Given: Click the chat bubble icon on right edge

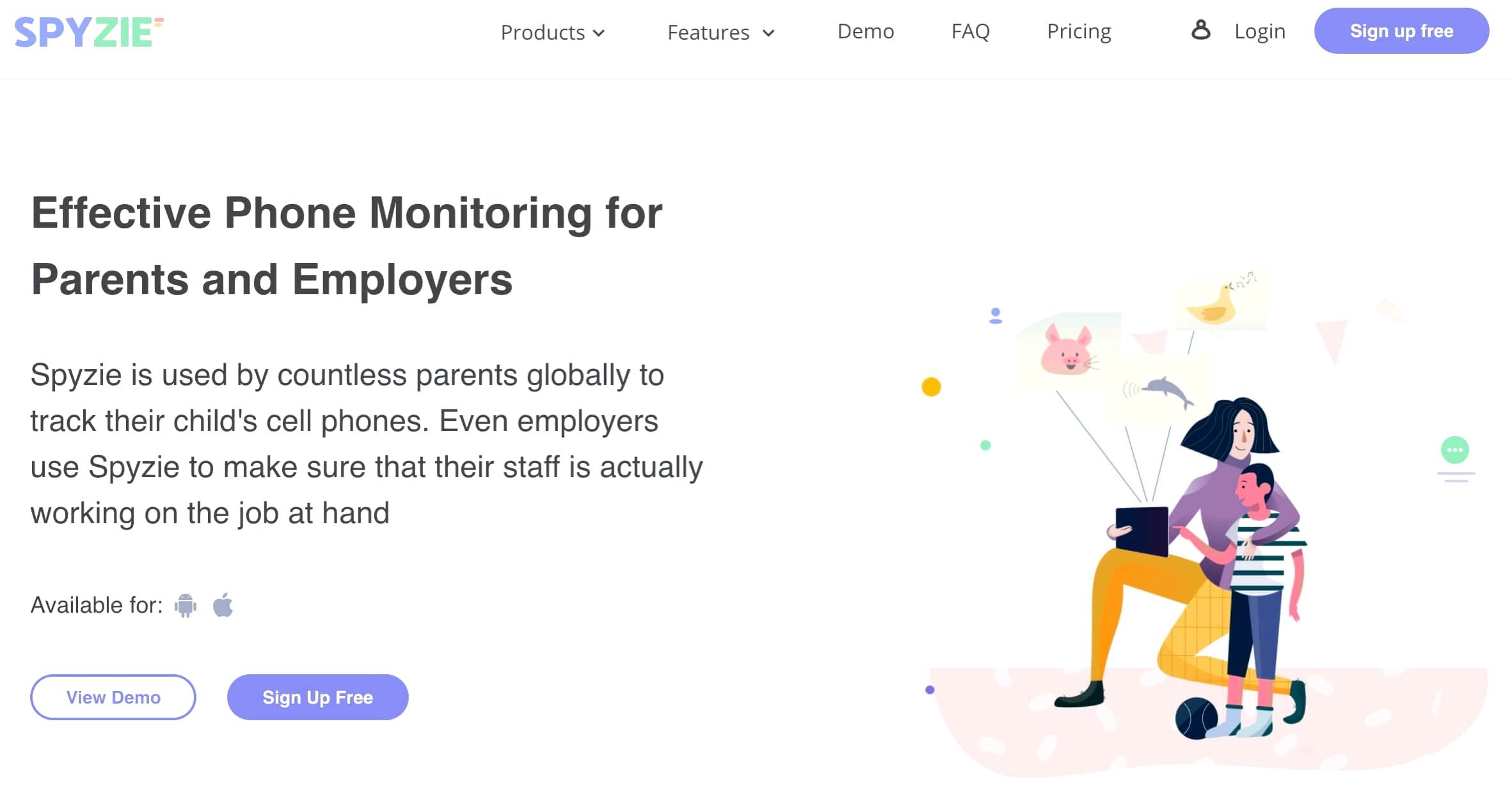Looking at the screenshot, I should pyautogui.click(x=1455, y=450).
